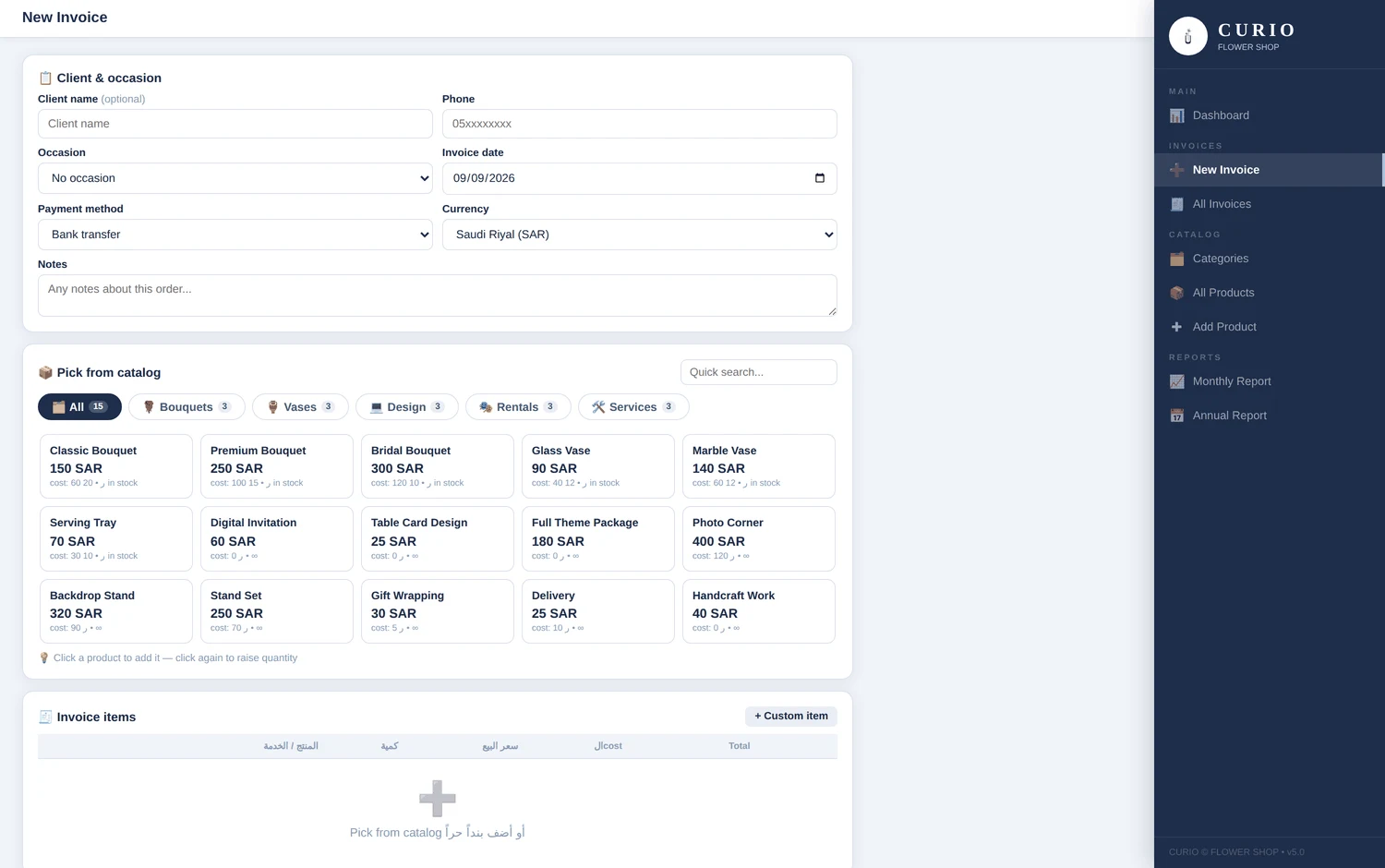Click the large plus icon in empty invoice
This screenshot has width=1385, height=868.
click(438, 799)
